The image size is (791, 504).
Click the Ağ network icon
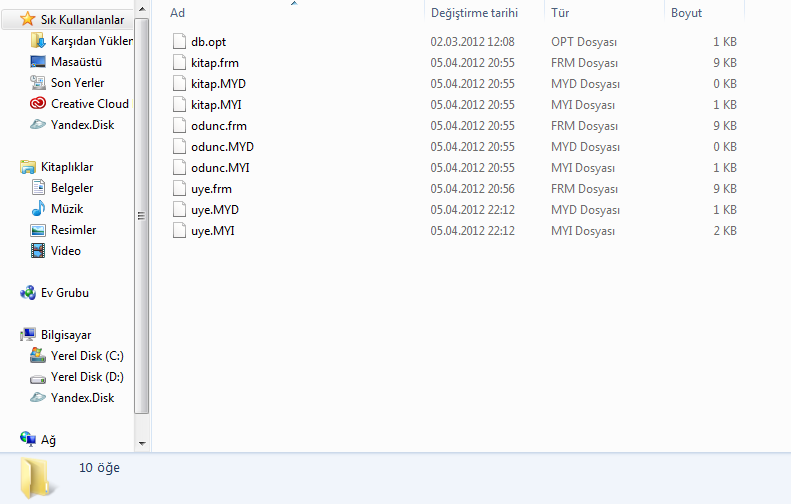(x=28, y=439)
